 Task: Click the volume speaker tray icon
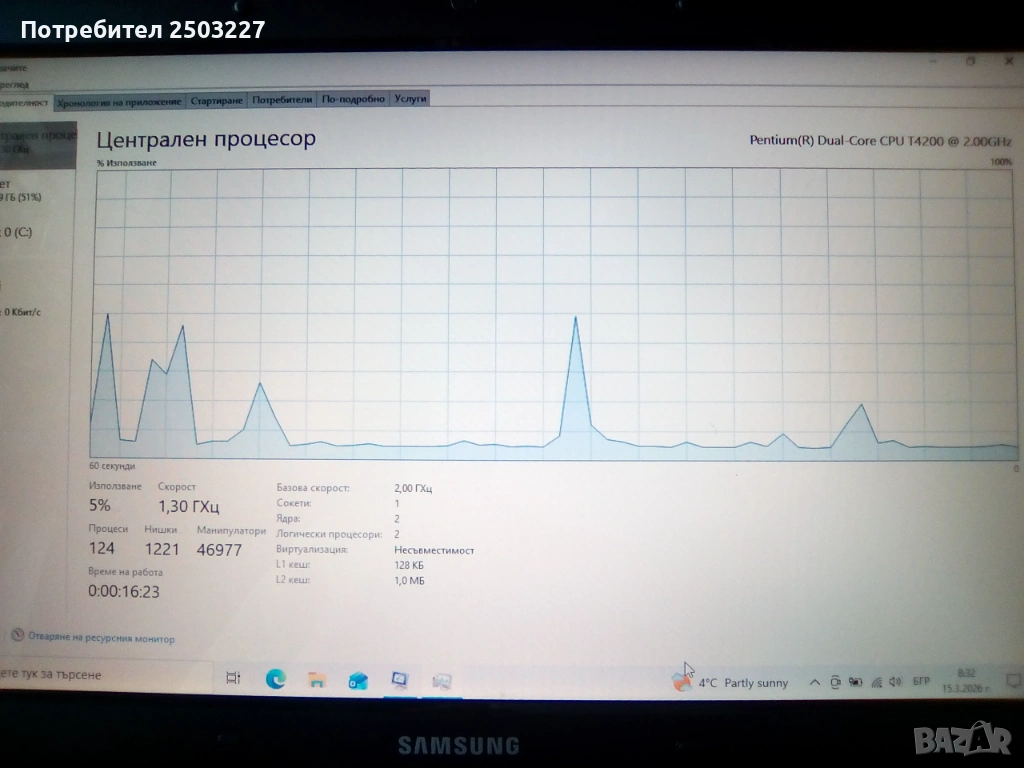pyautogui.click(x=895, y=682)
